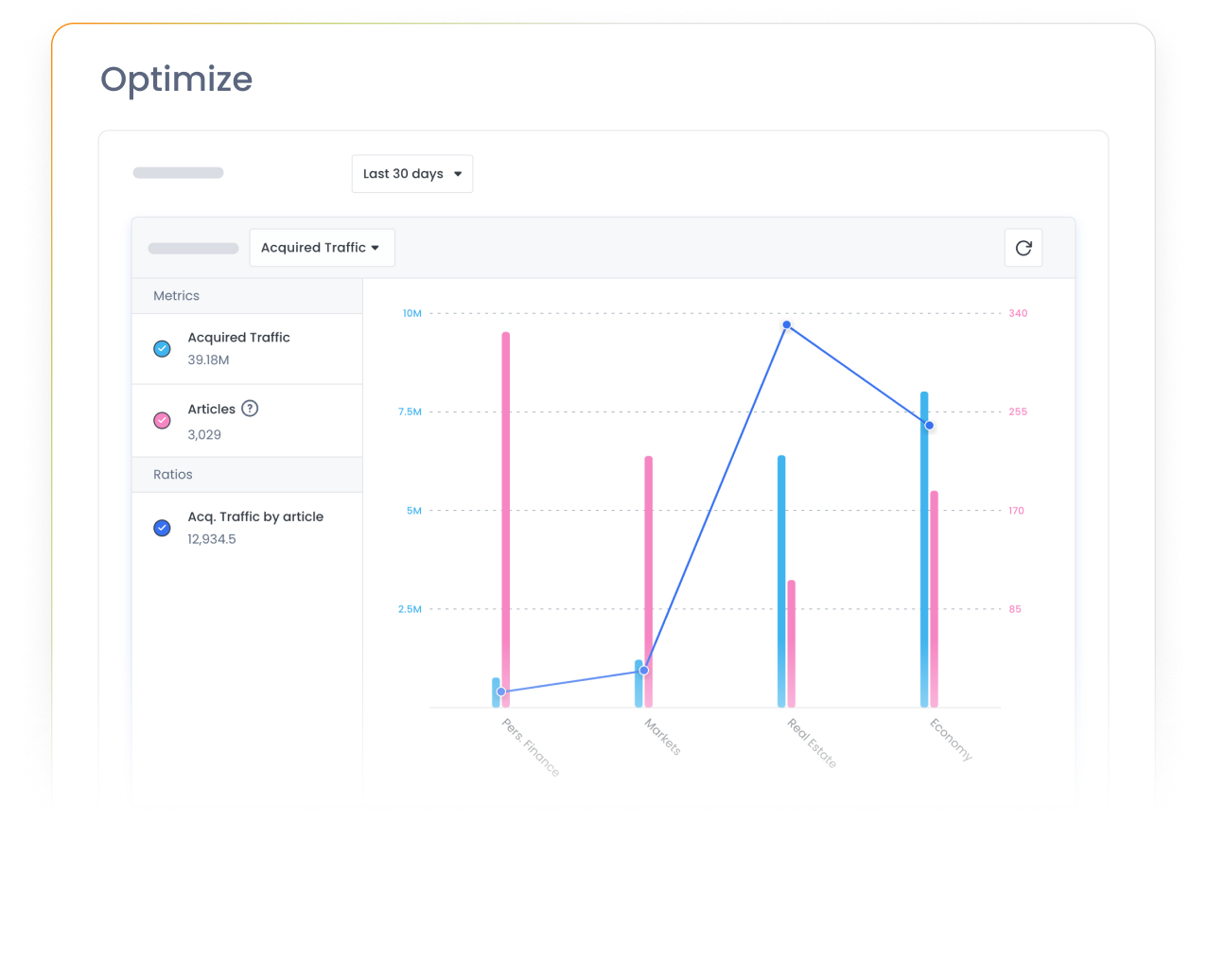1207x980 pixels.
Task: Click the Optimize page title
Action: (176, 79)
